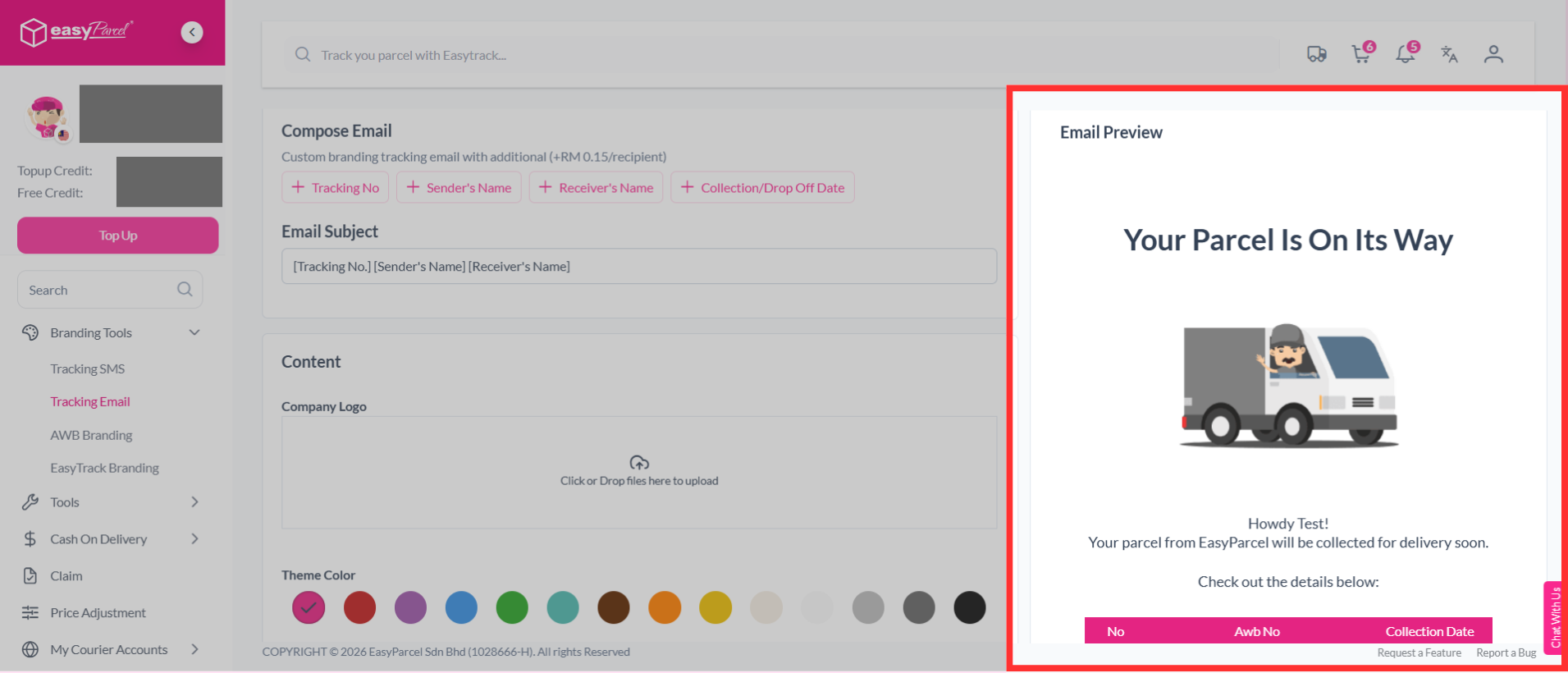Expand the My Courier Accounts menu
The image size is (1568, 673).
pyautogui.click(x=194, y=649)
